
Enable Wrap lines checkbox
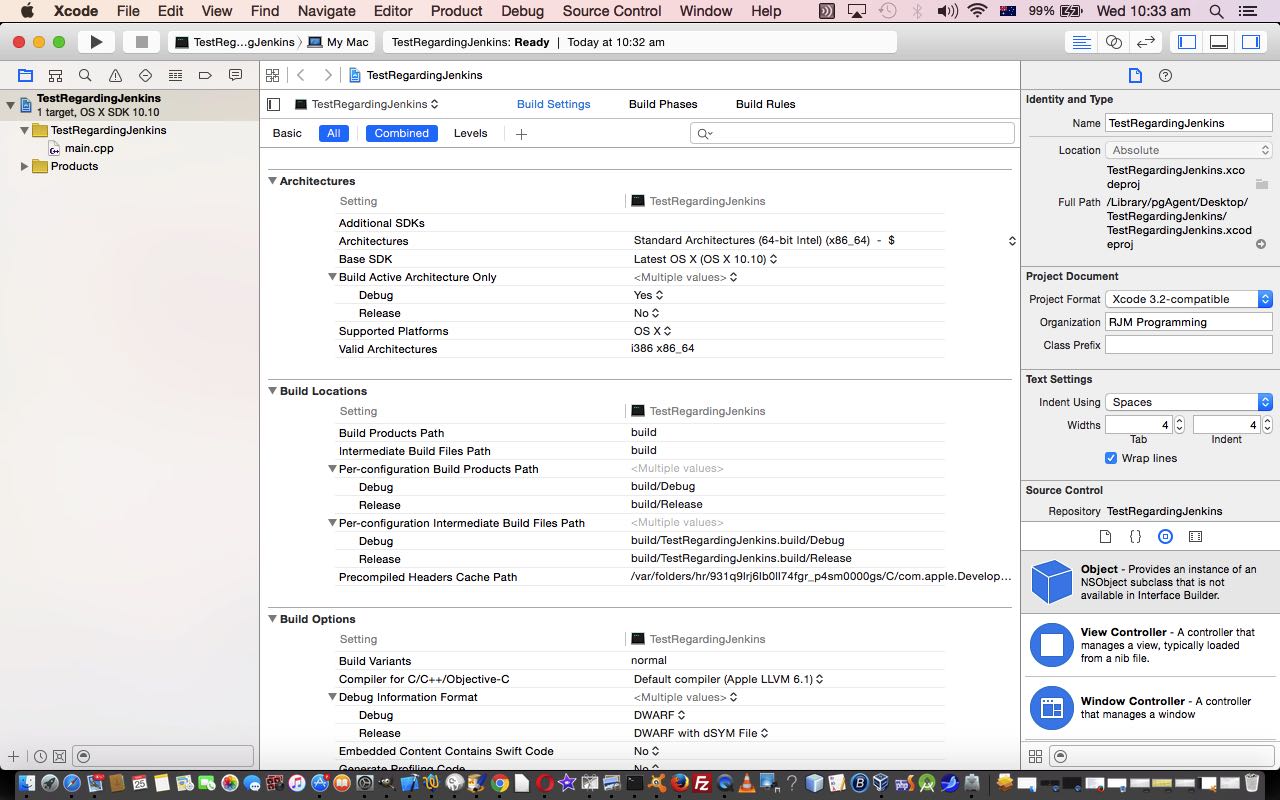[x=1111, y=458]
